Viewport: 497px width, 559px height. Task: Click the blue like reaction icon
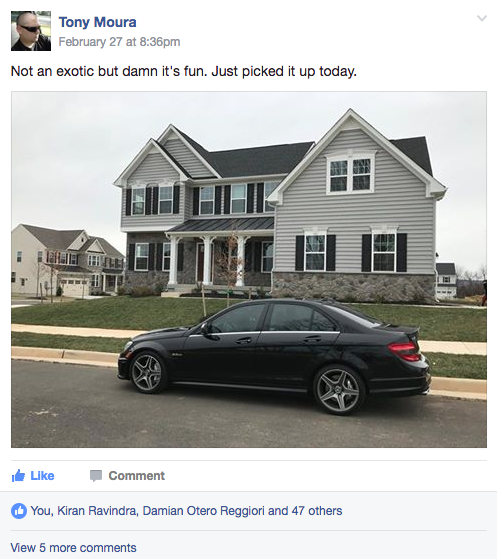click(x=19, y=511)
